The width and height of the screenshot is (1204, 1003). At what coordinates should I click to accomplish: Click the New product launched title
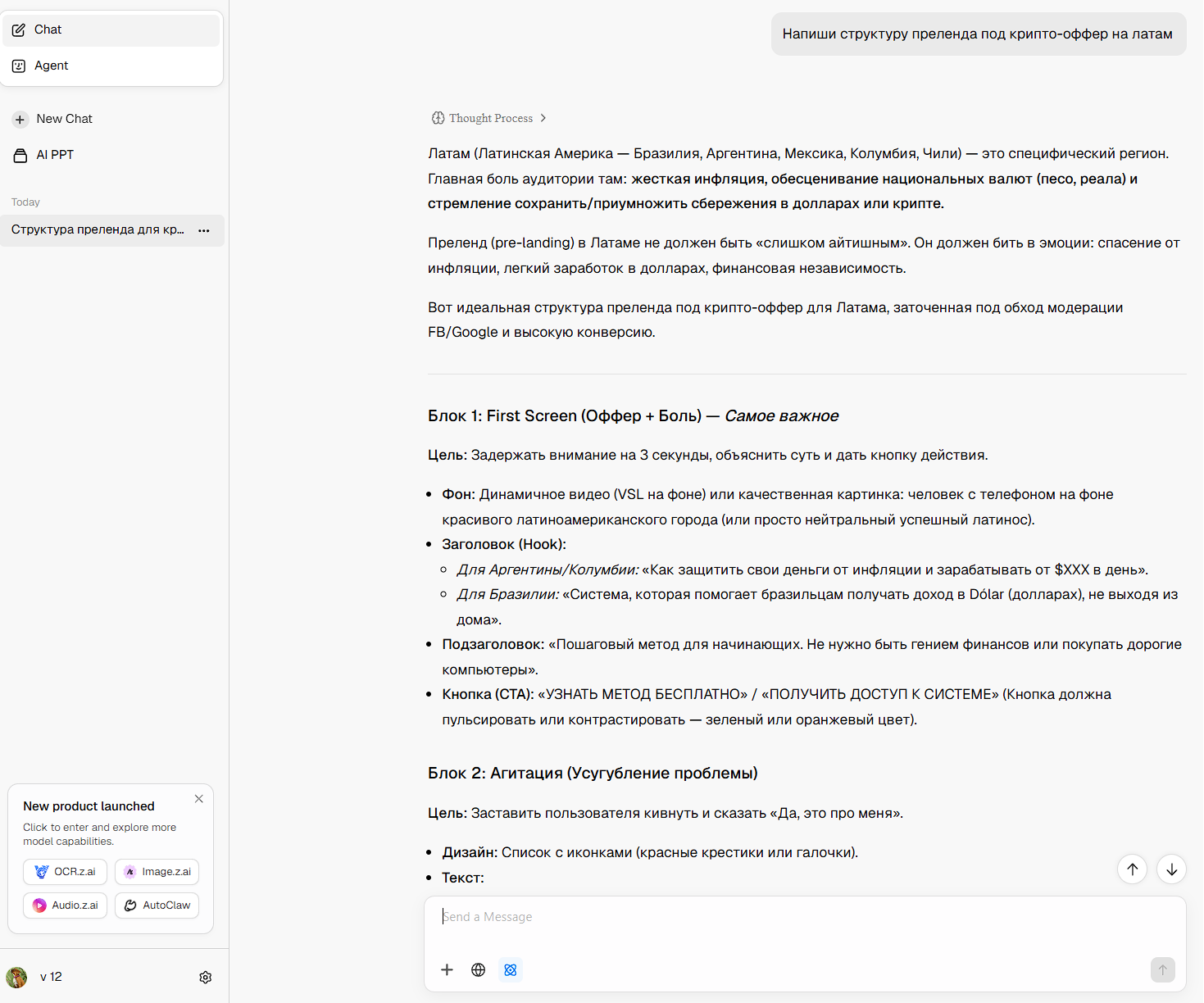click(x=89, y=806)
